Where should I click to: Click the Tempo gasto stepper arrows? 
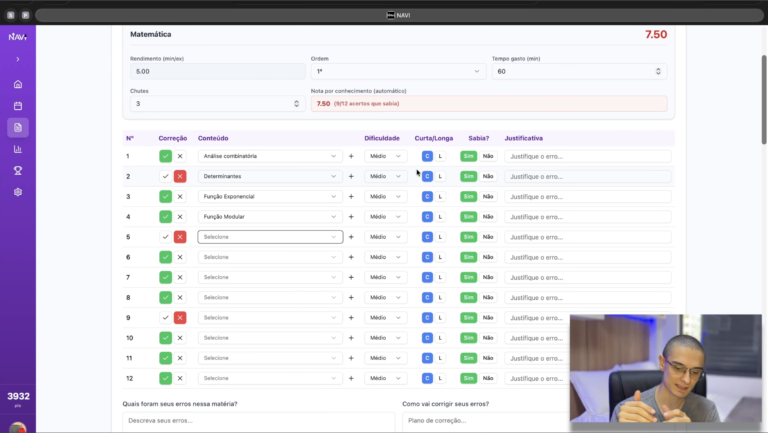[658, 72]
